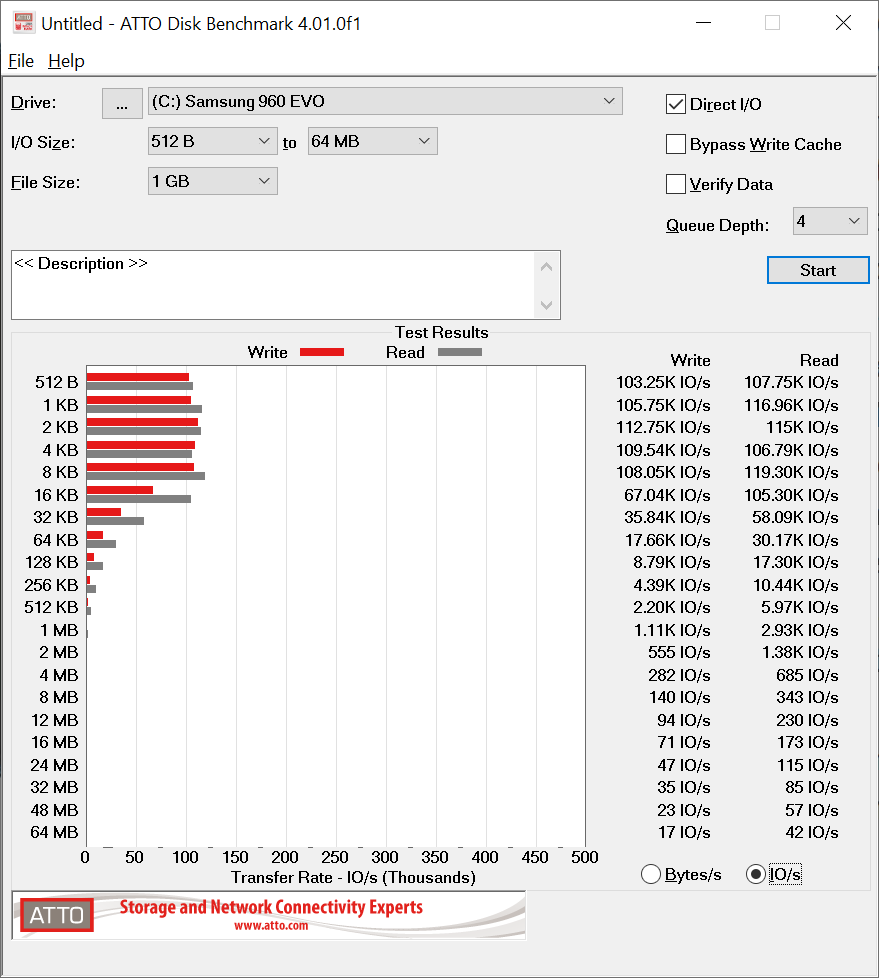Click the Write column header in results
Viewport: 879px width, 978px height.
(x=691, y=361)
